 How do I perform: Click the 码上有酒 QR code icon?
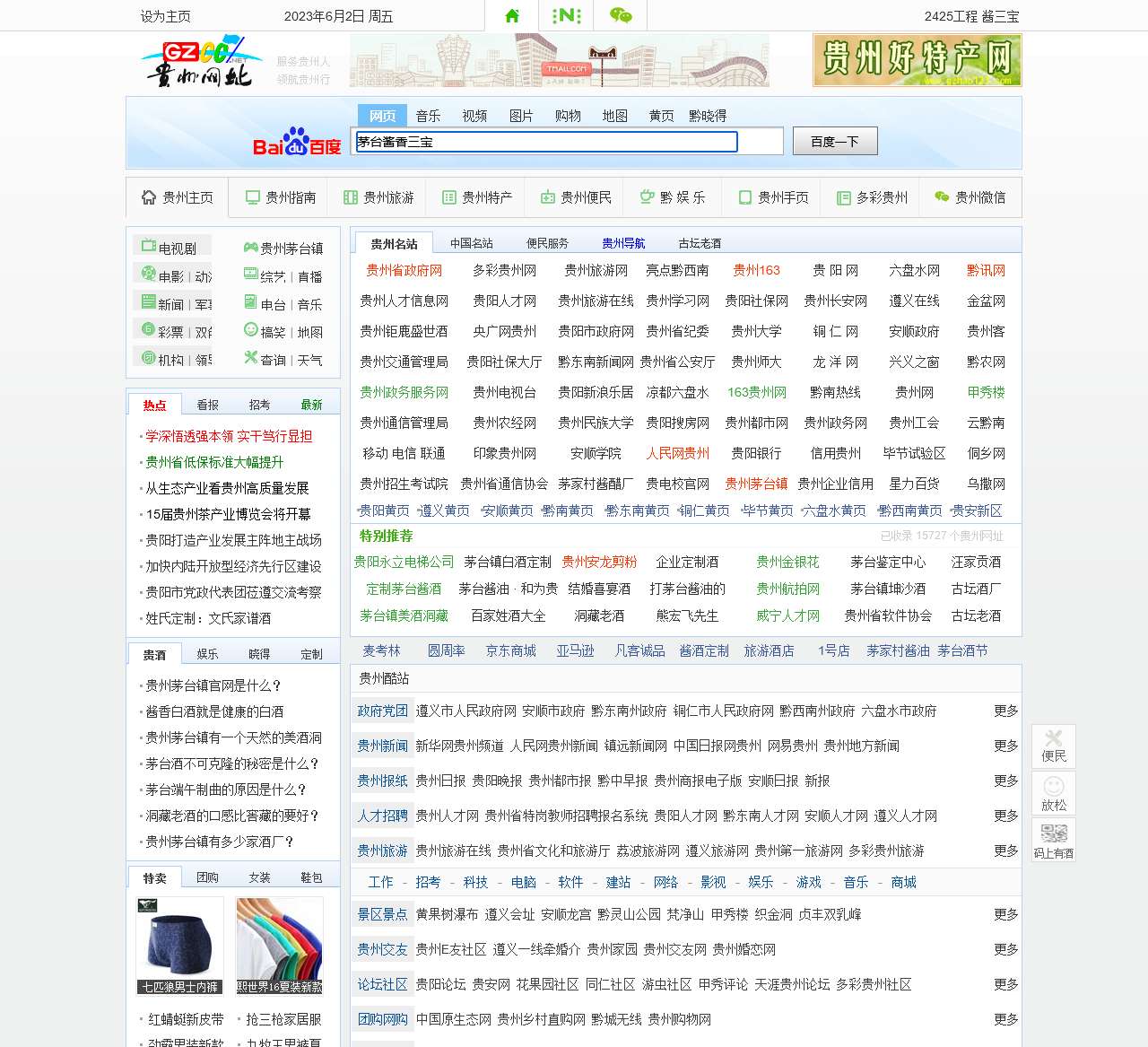tap(1054, 841)
